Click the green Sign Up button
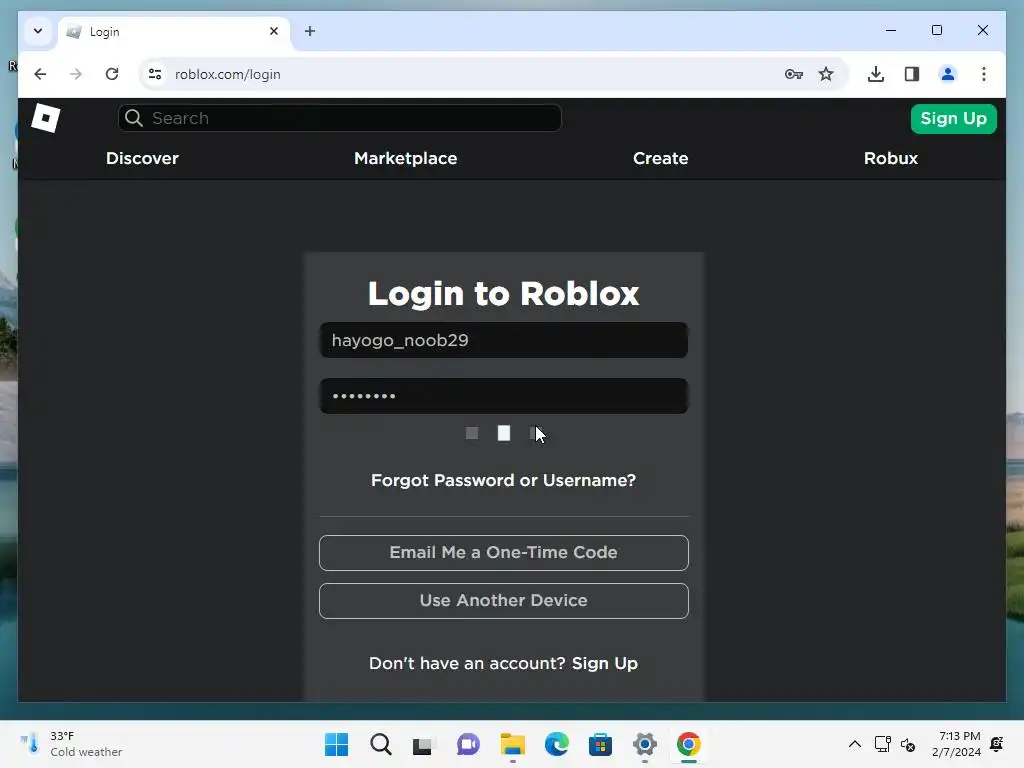Image resolution: width=1024 pixels, height=768 pixels. [953, 119]
